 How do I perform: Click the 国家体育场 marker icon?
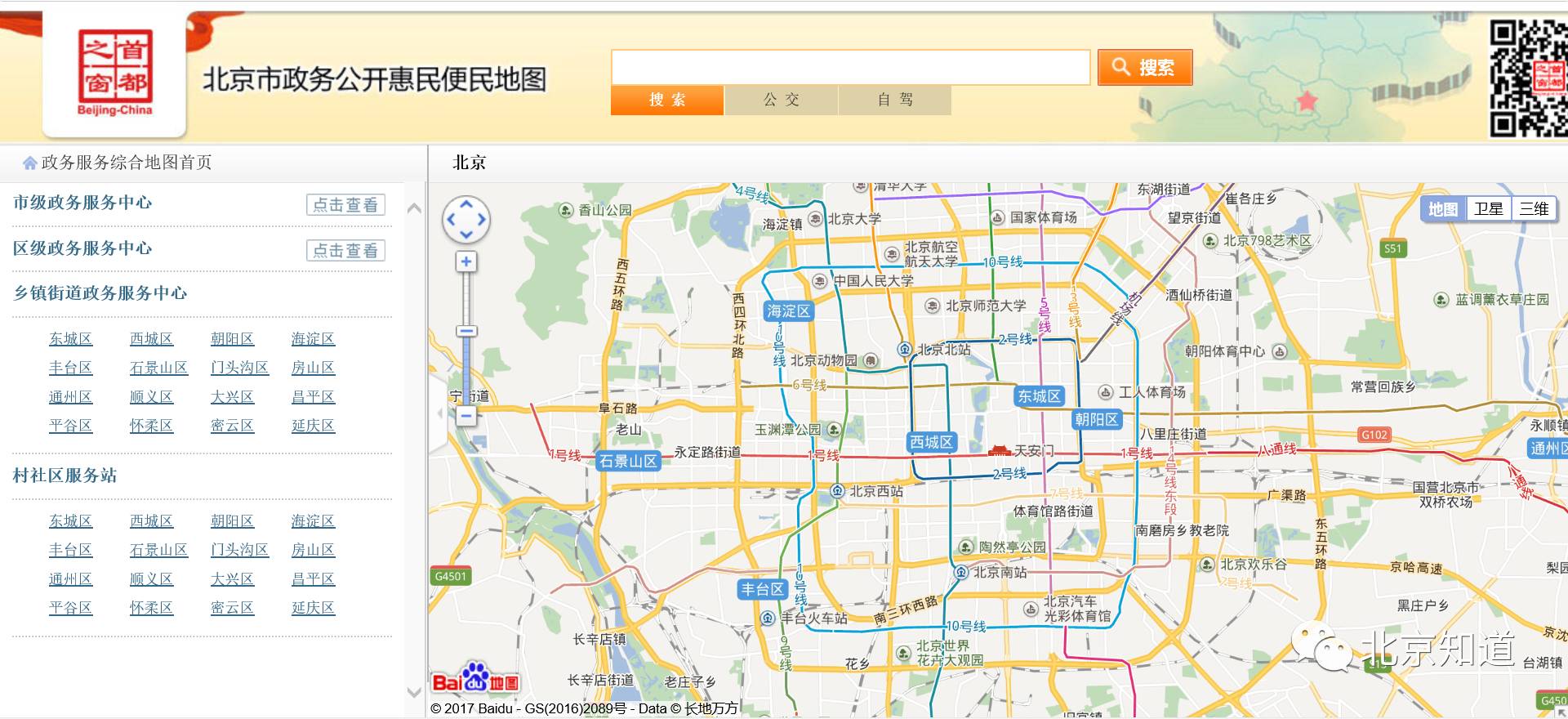[x=997, y=217]
